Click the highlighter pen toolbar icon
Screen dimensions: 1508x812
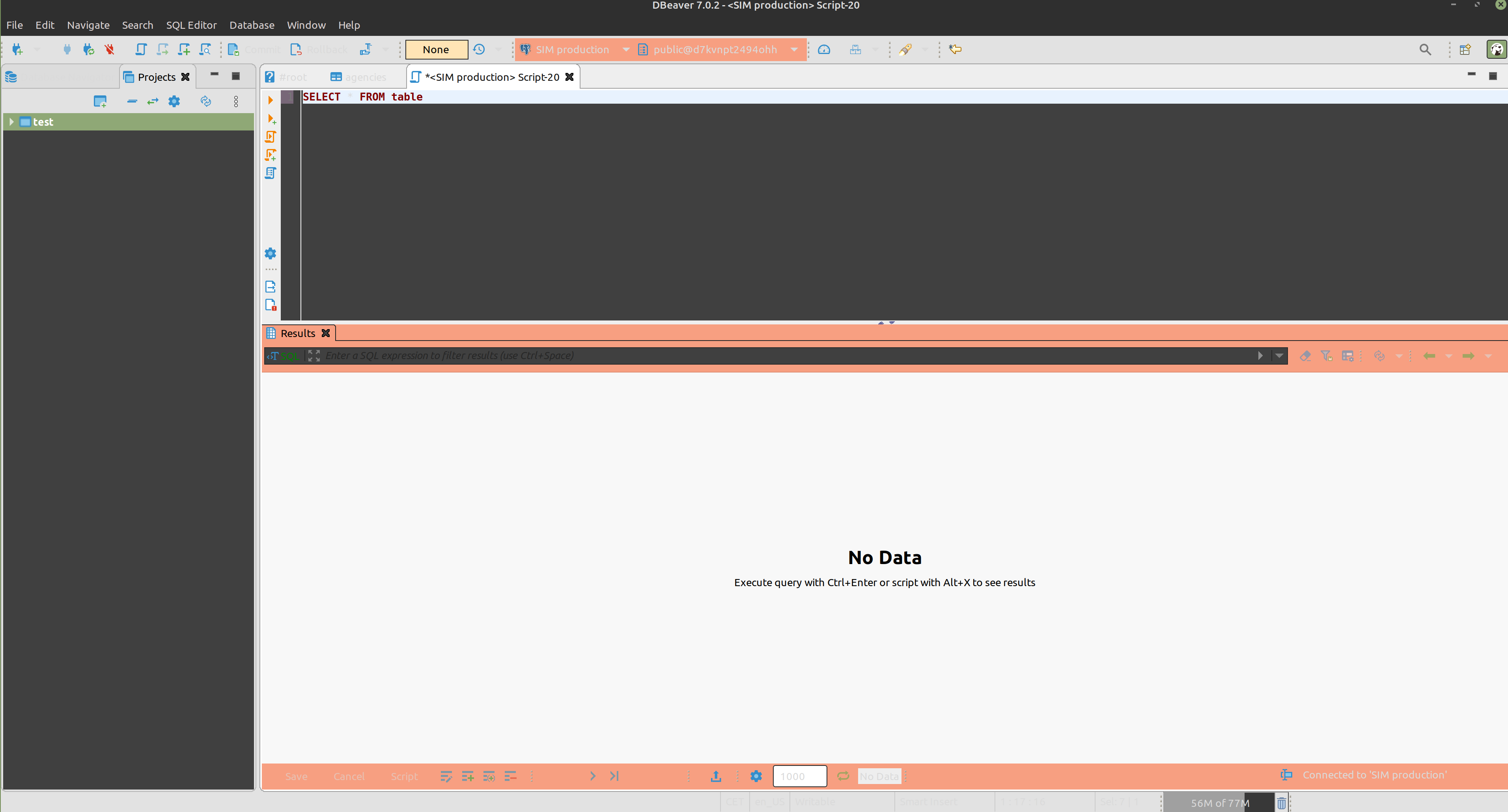905,50
